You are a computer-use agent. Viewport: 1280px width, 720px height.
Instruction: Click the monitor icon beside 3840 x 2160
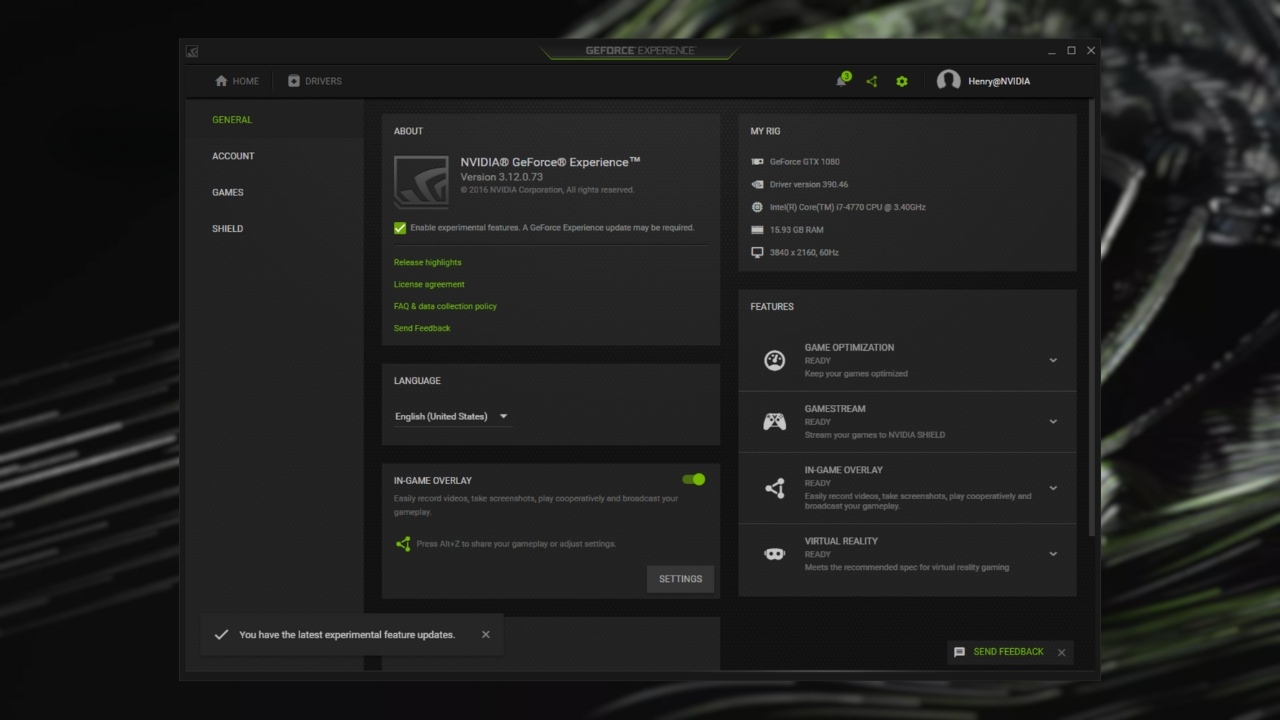[x=757, y=253]
